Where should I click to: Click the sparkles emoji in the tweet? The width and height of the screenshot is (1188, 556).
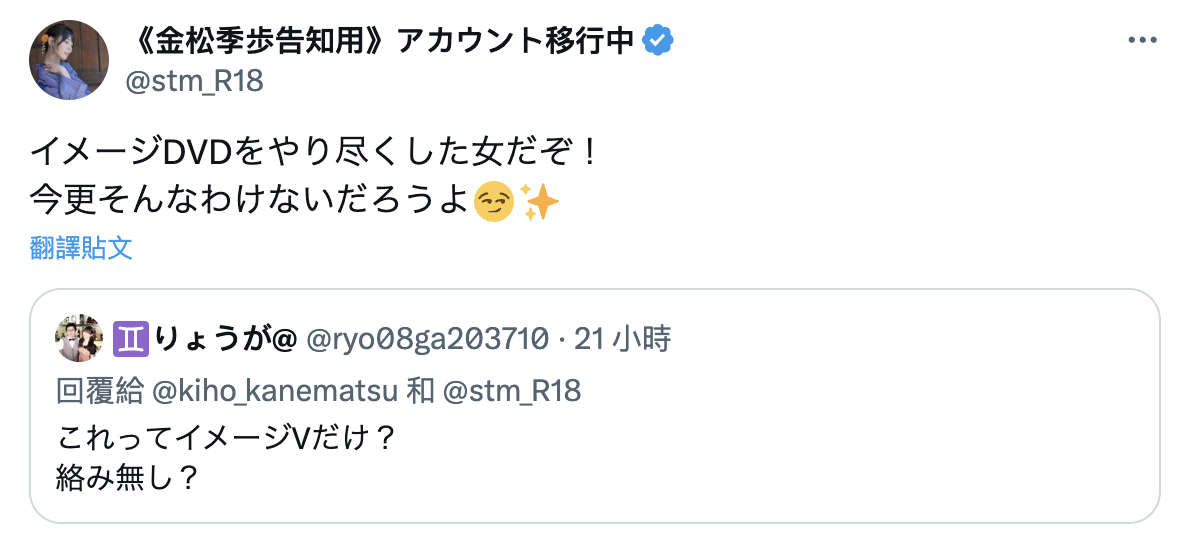coord(541,202)
